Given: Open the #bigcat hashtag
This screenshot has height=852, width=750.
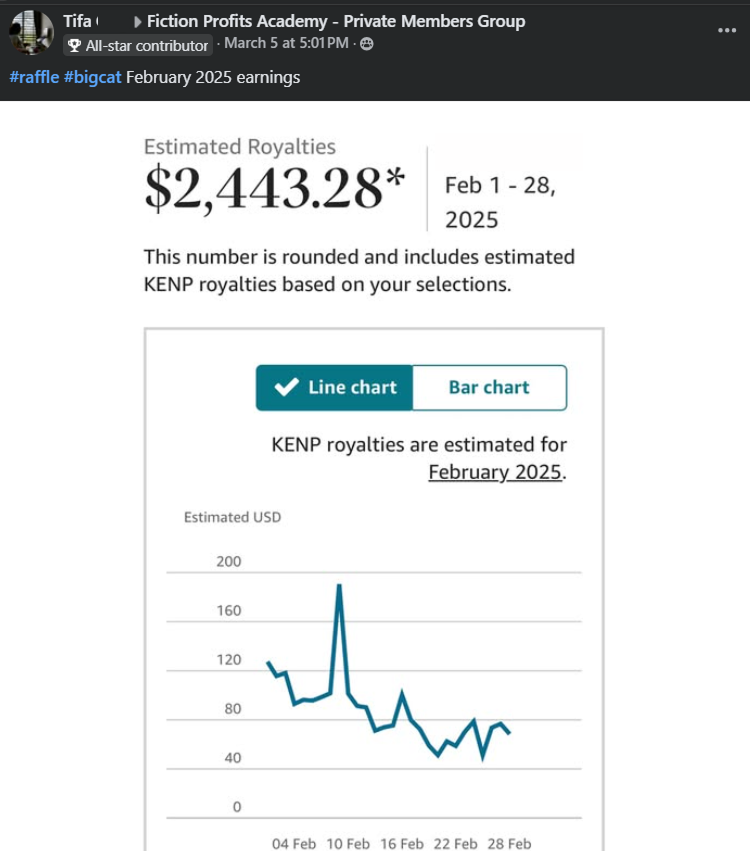Looking at the screenshot, I should coord(92,77).
